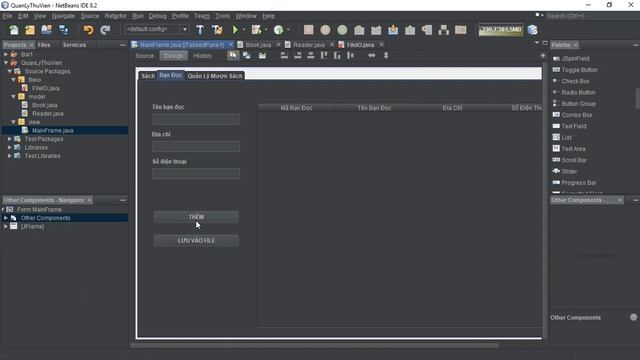
Task: Select Check Box in the Palette
Action: pyautogui.click(x=575, y=81)
